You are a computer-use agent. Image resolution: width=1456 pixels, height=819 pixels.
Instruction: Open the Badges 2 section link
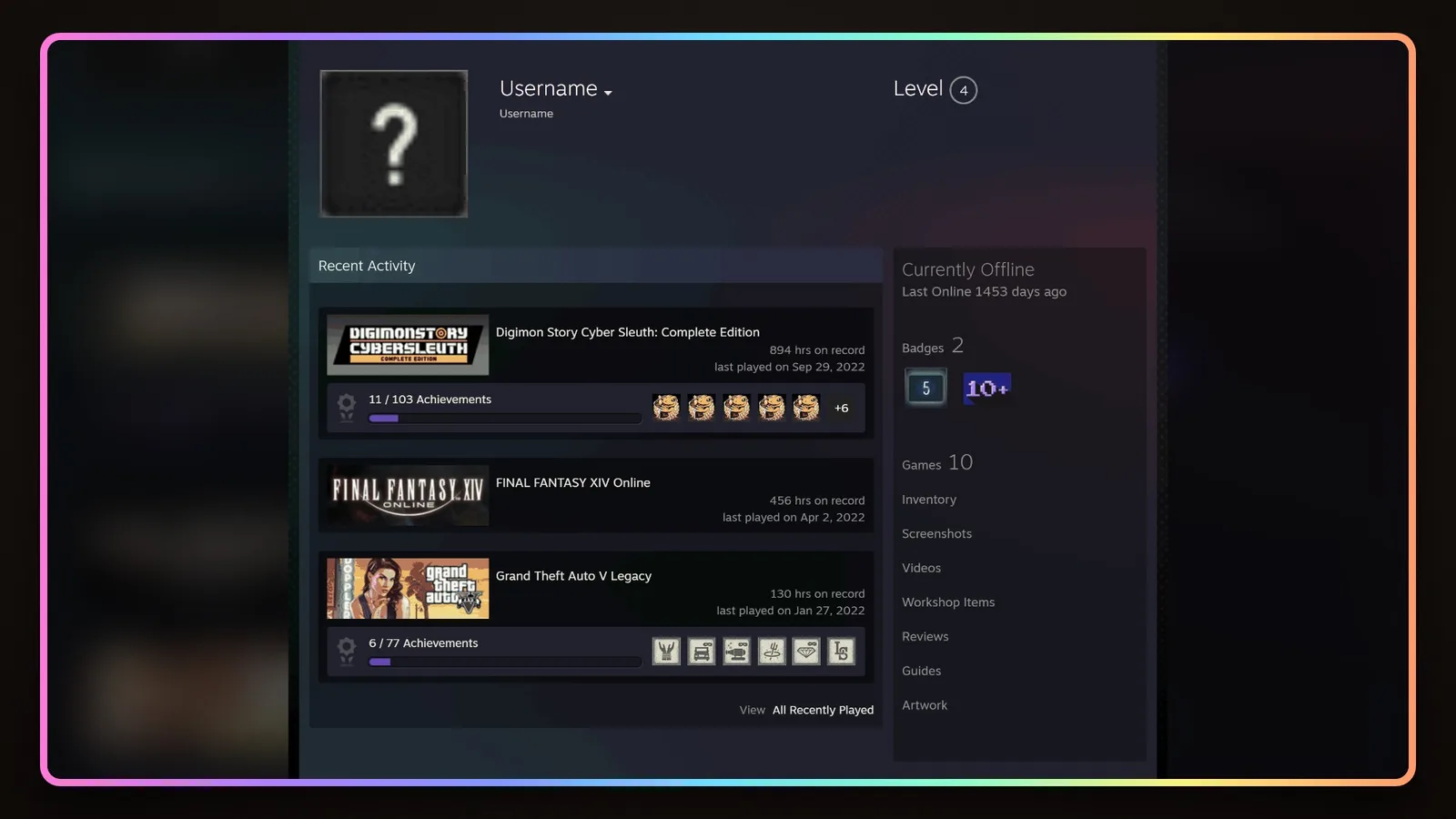933,346
